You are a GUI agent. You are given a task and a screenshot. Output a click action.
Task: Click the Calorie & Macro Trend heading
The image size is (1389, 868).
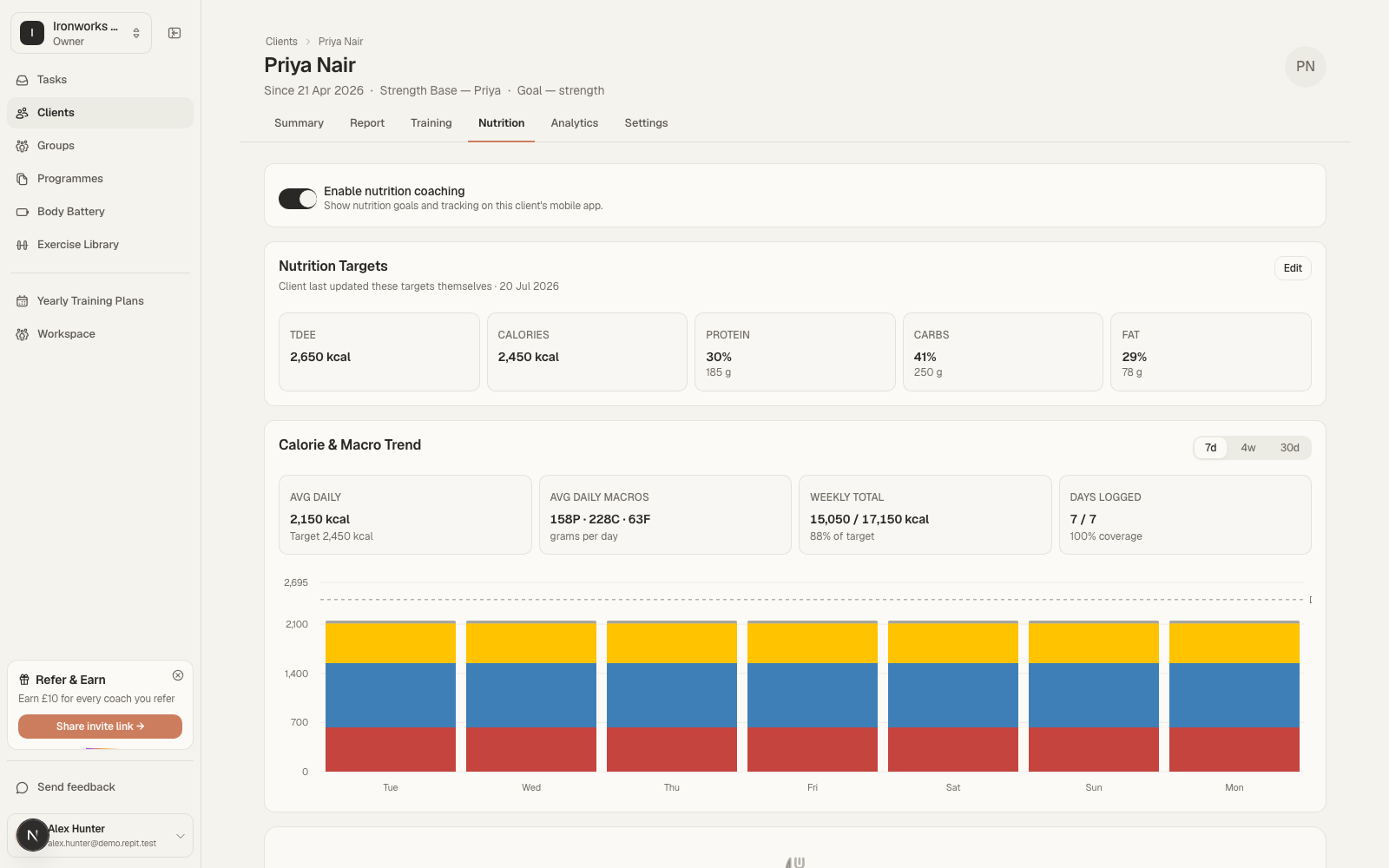point(350,444)
